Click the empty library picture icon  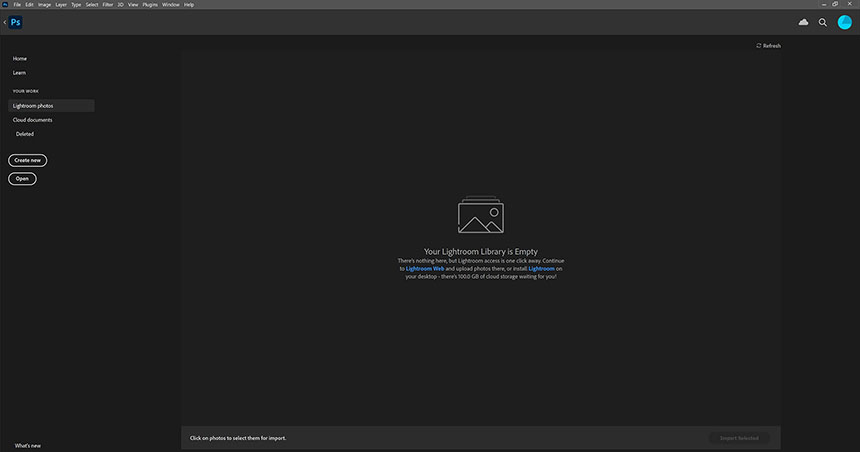coord(480,214)
